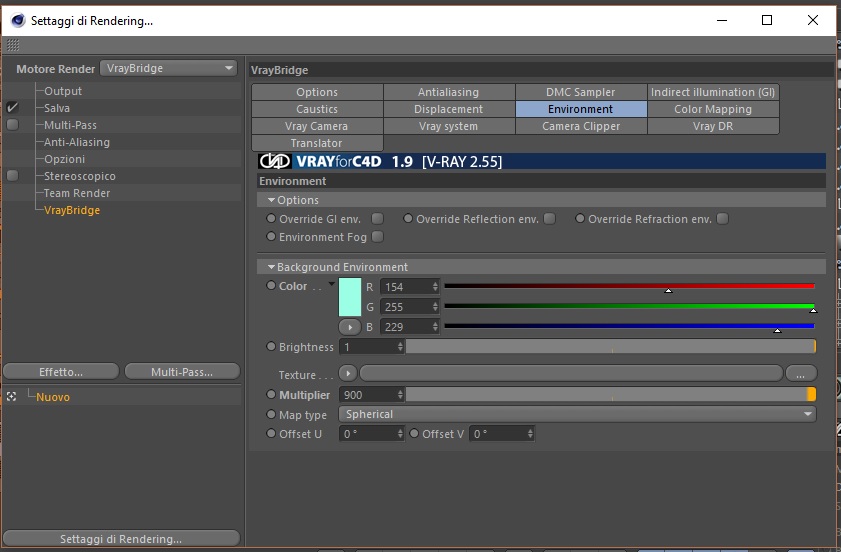
Task: Switch to the Antialiasing tab
Action: 448,92
